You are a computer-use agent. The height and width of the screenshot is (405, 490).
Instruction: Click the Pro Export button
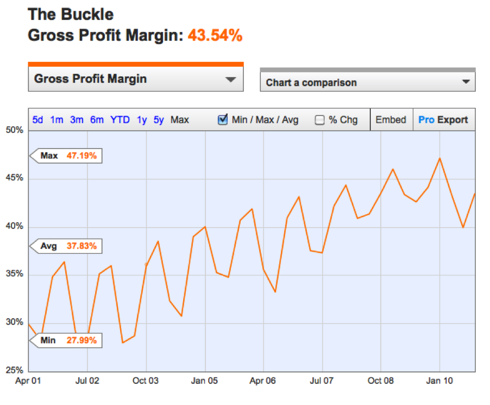click(443, 120)
